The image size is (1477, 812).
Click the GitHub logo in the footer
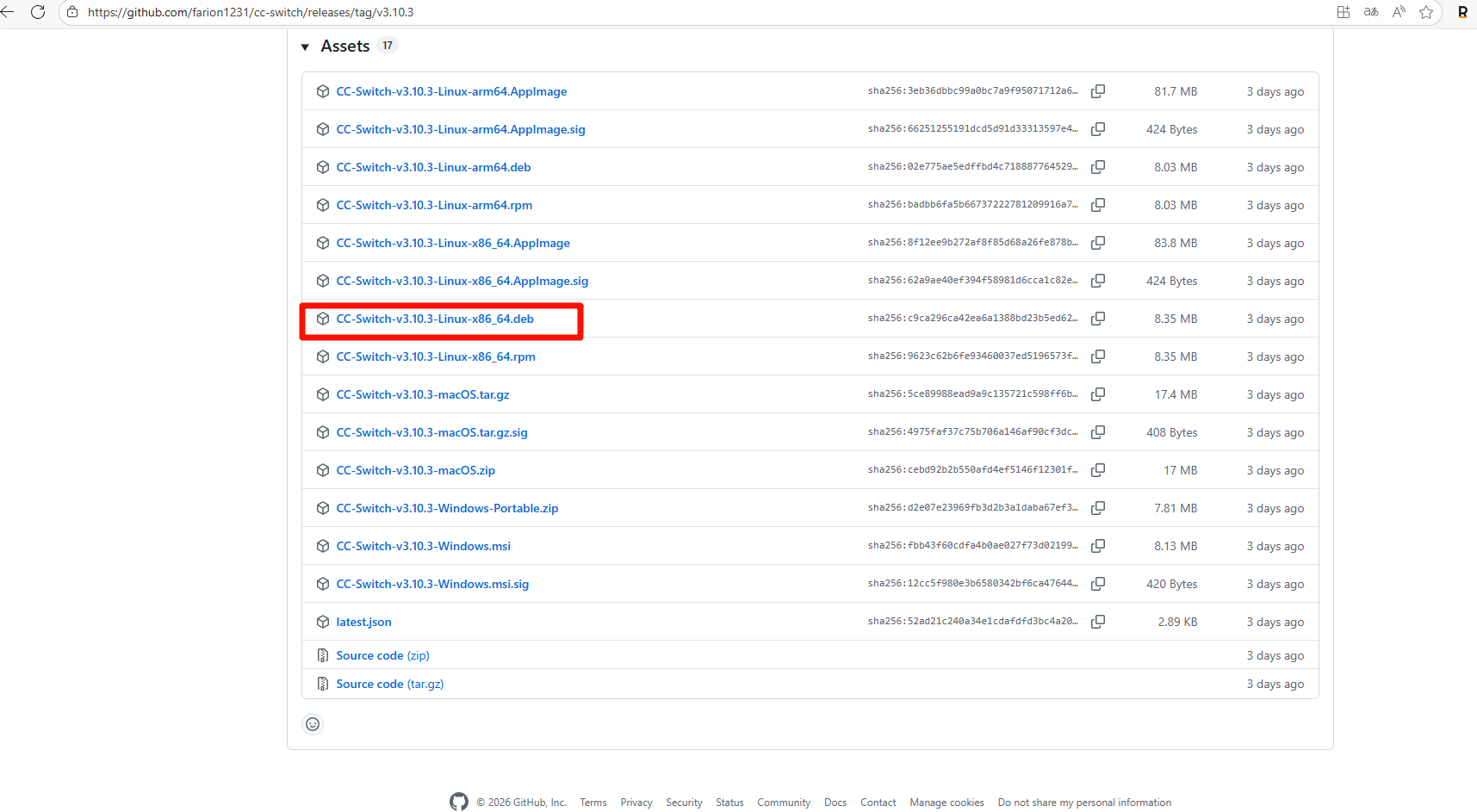[x=459, y=802]
